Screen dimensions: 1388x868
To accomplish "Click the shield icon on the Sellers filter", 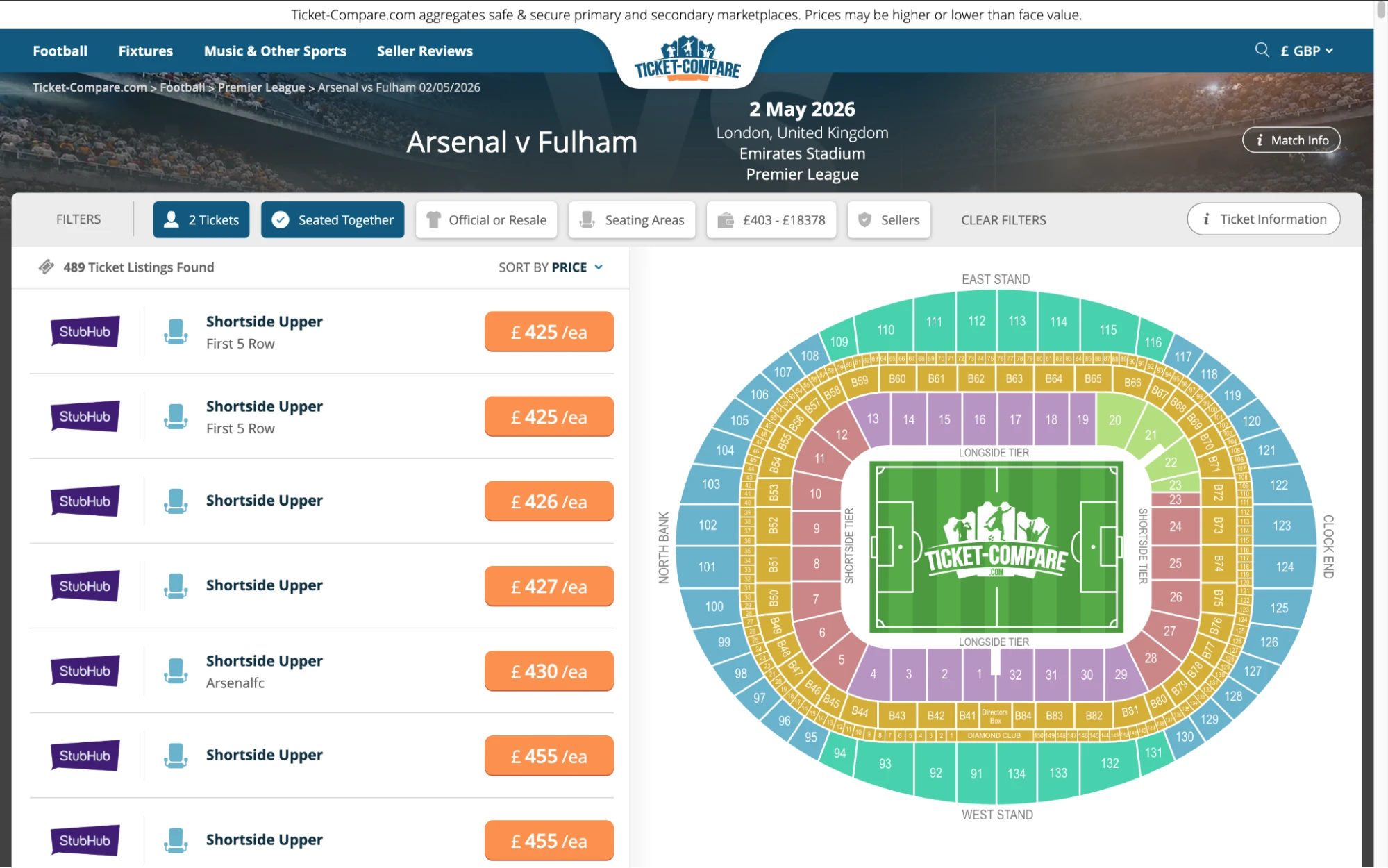I will point(865,219).
